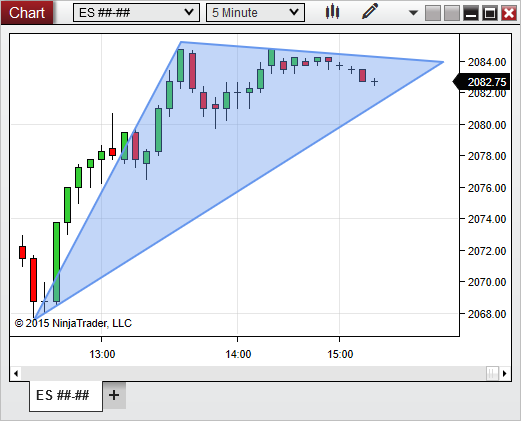Viewport: 521px width, 421px height.
Task: Click the right scroll arrow
Action: point(505,373)
